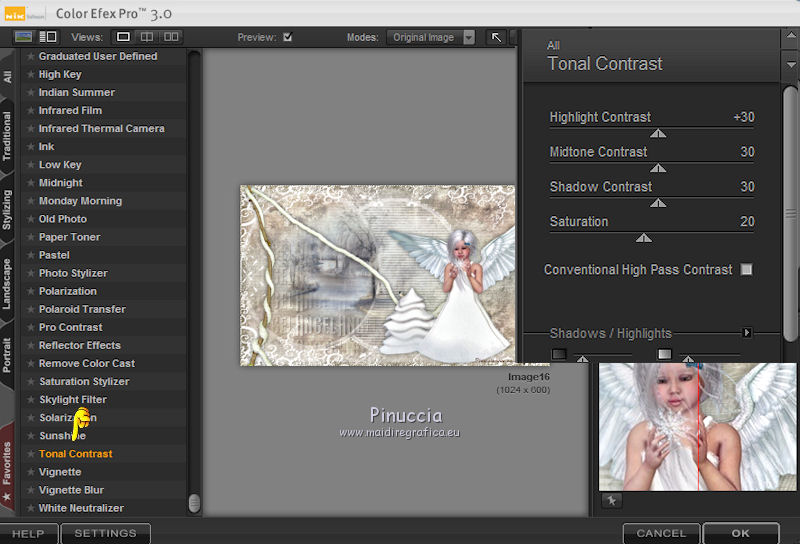
Task: Select side-by-side preview view icon
Action: 172,37
